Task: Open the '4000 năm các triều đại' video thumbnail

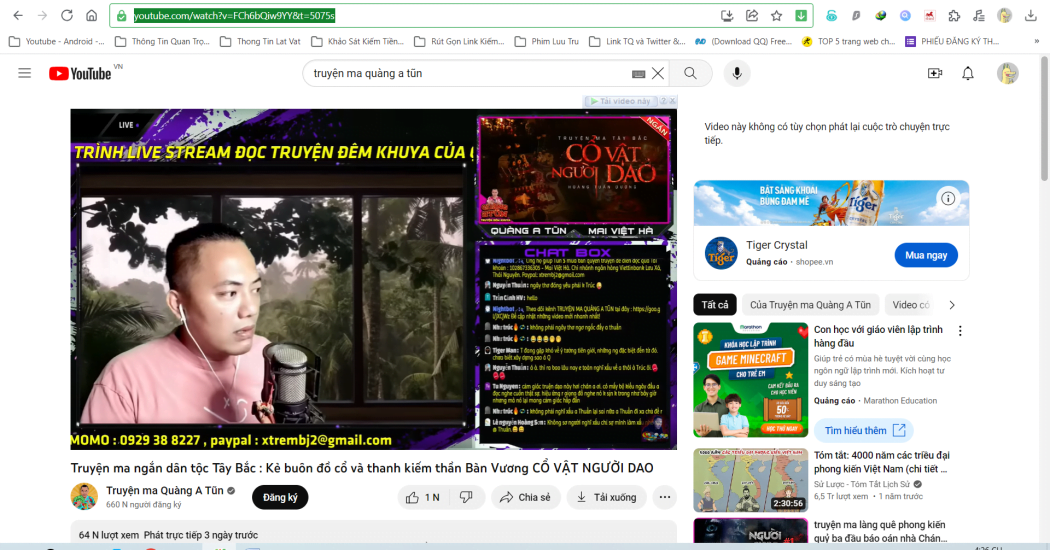Action: pos(751,480)
